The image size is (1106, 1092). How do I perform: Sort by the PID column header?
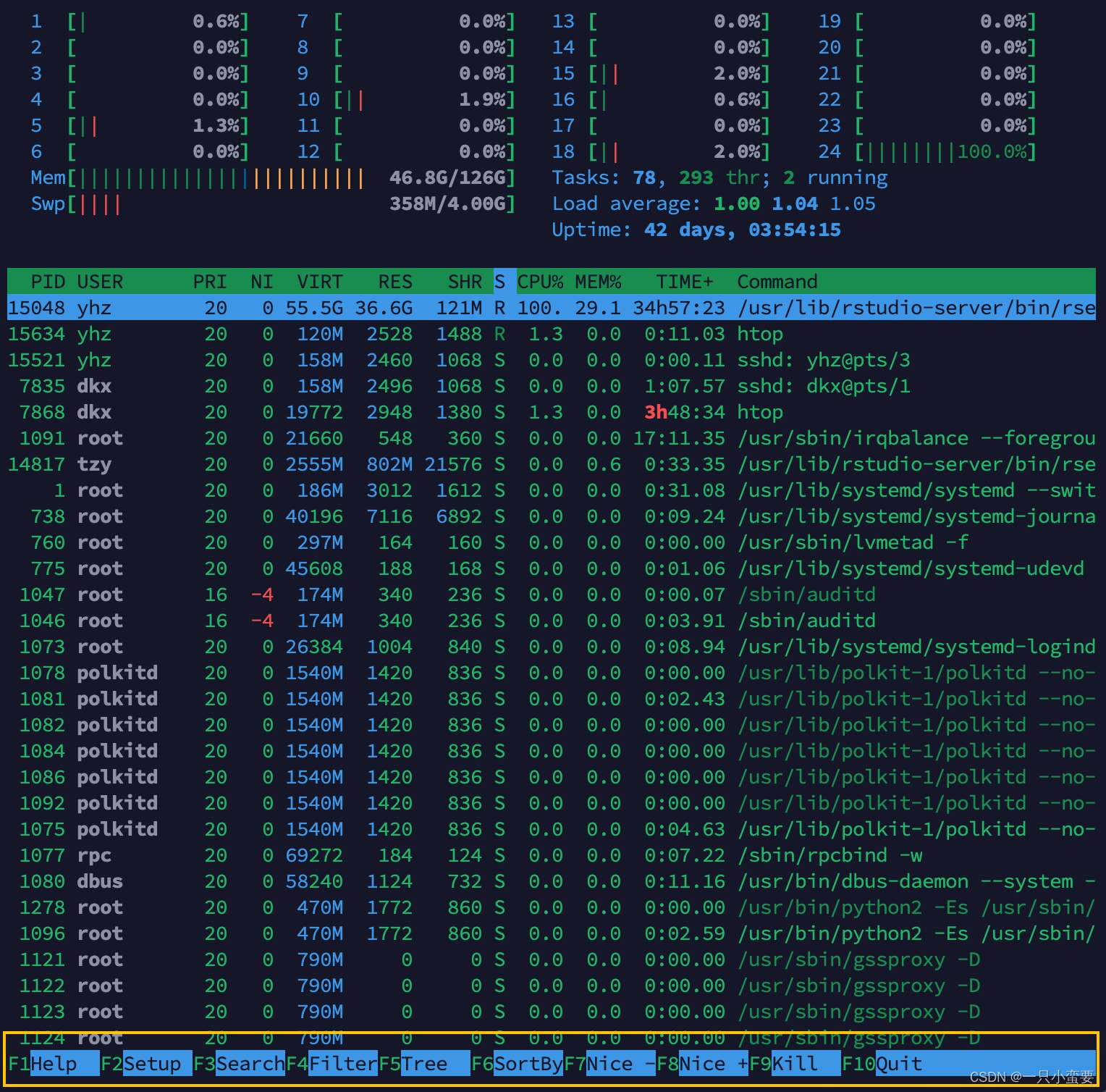click(48, 282)
